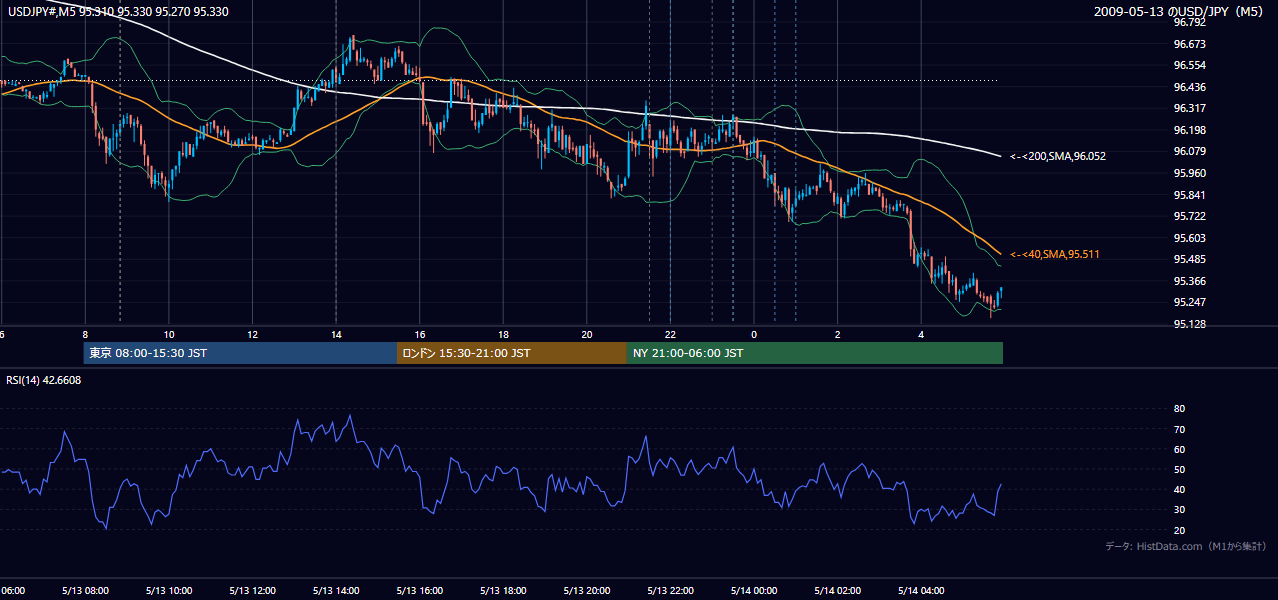Click the 5/13 16:00 time axis label
The height and width of the screenshot is (600, 1278).
(x=420, y=591)
